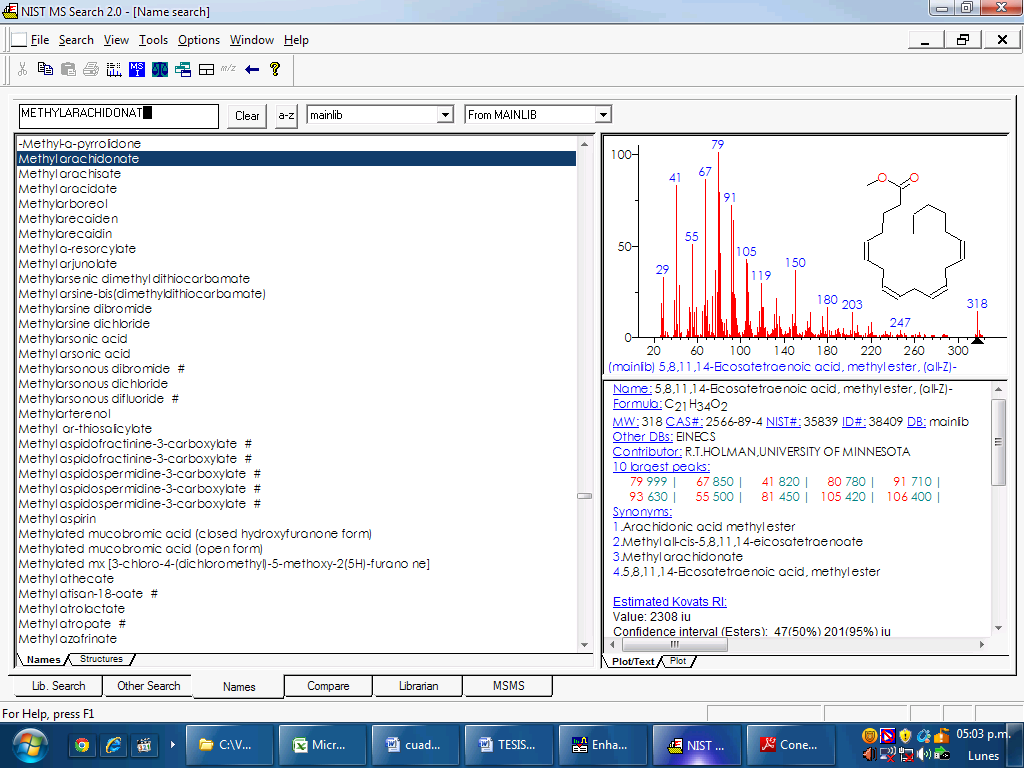Click the Print toolbar icon
Viewport: 1024px width, 768px height.
pyautogui.click(x=91, y=69)
